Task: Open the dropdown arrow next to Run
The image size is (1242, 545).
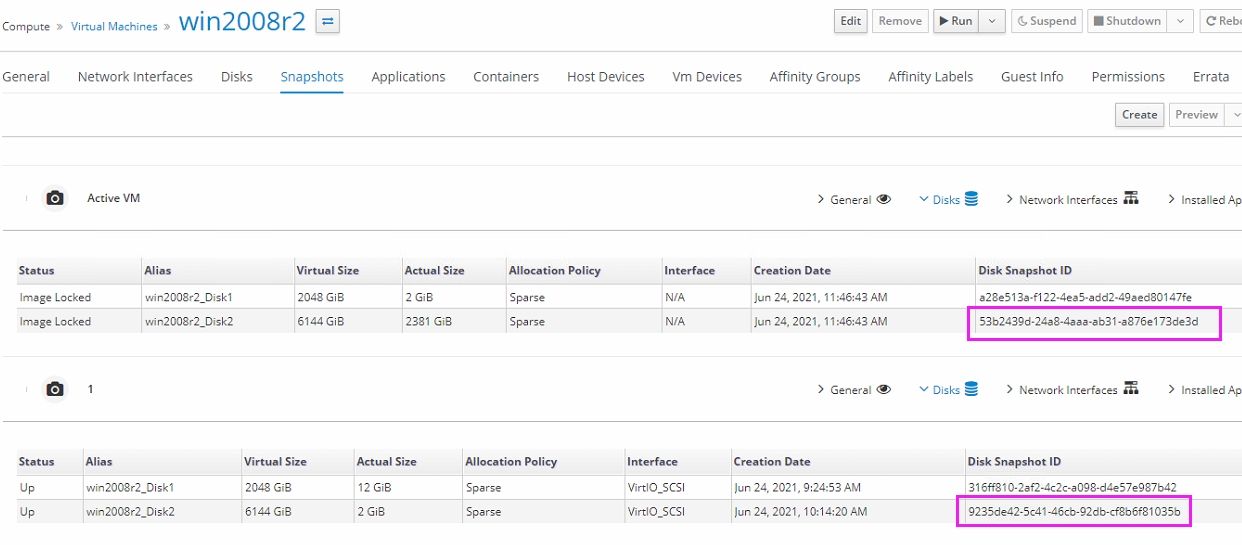Action: pyautogui.click(x=992, y=21)
